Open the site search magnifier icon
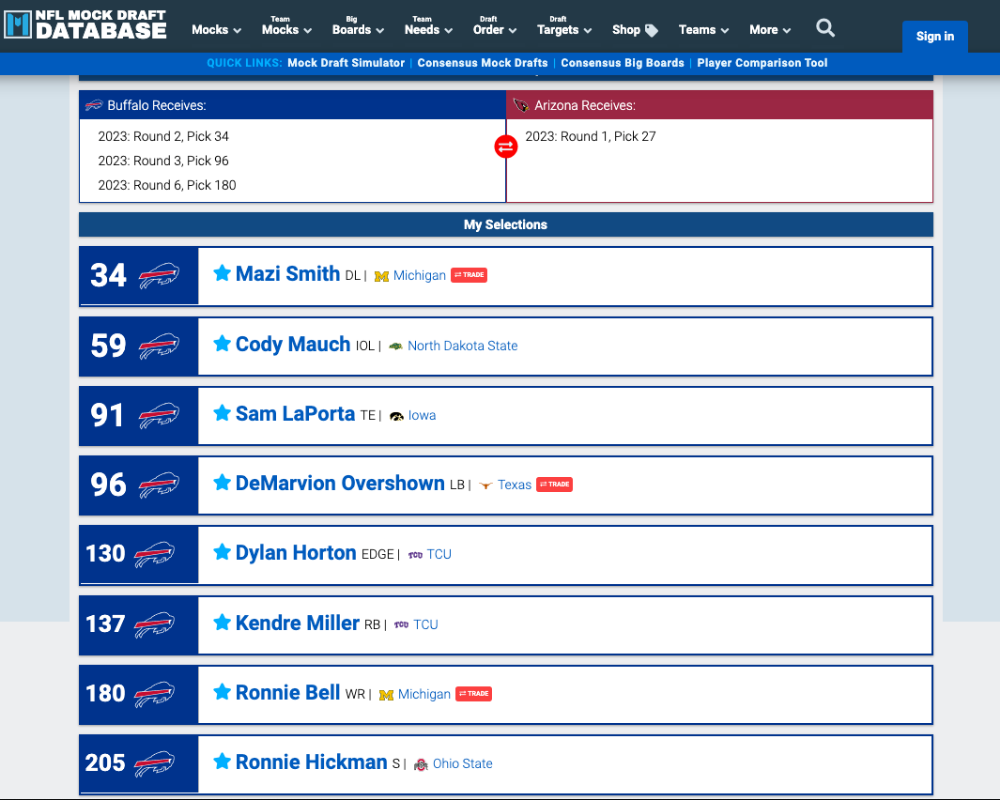 pos(825,28)
